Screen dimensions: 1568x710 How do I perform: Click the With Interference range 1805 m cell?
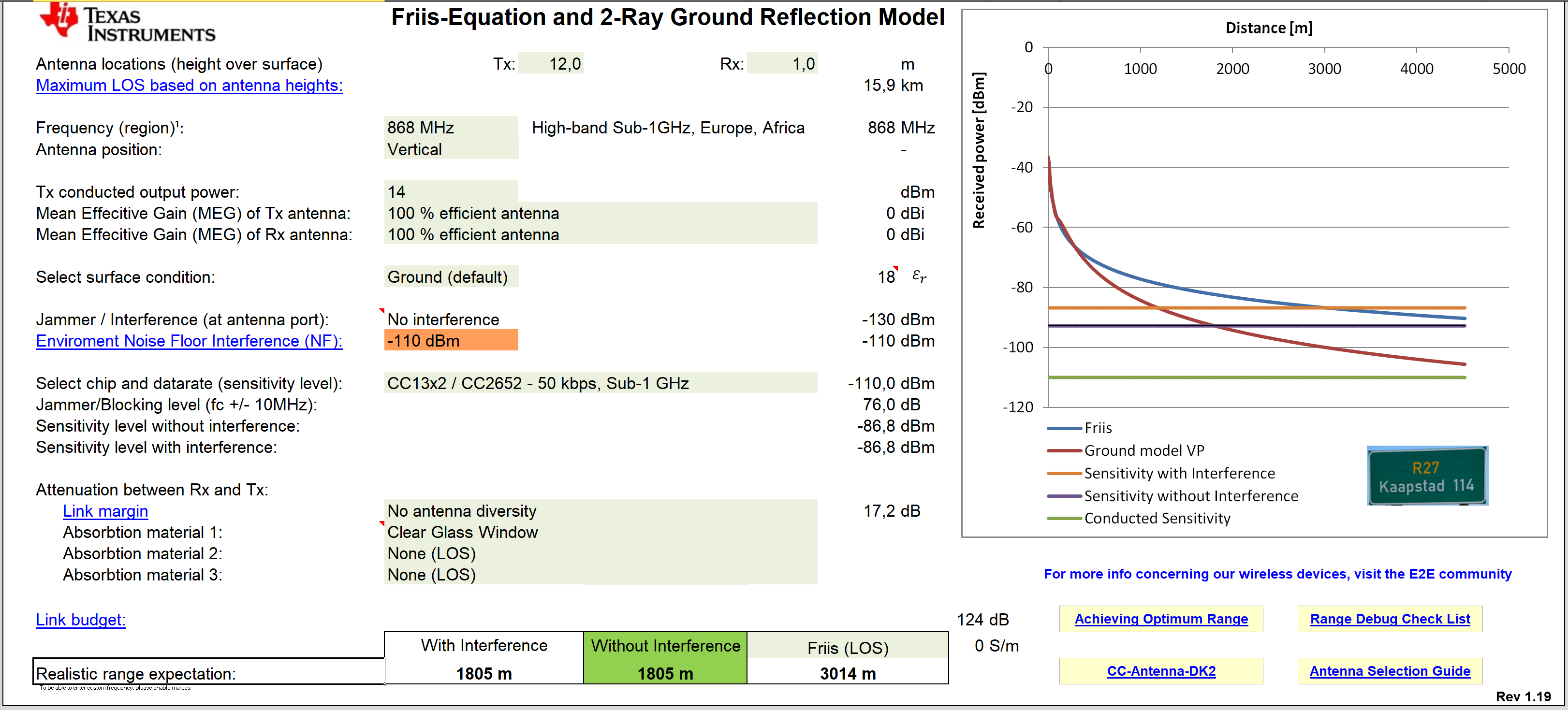click(484, 673)
